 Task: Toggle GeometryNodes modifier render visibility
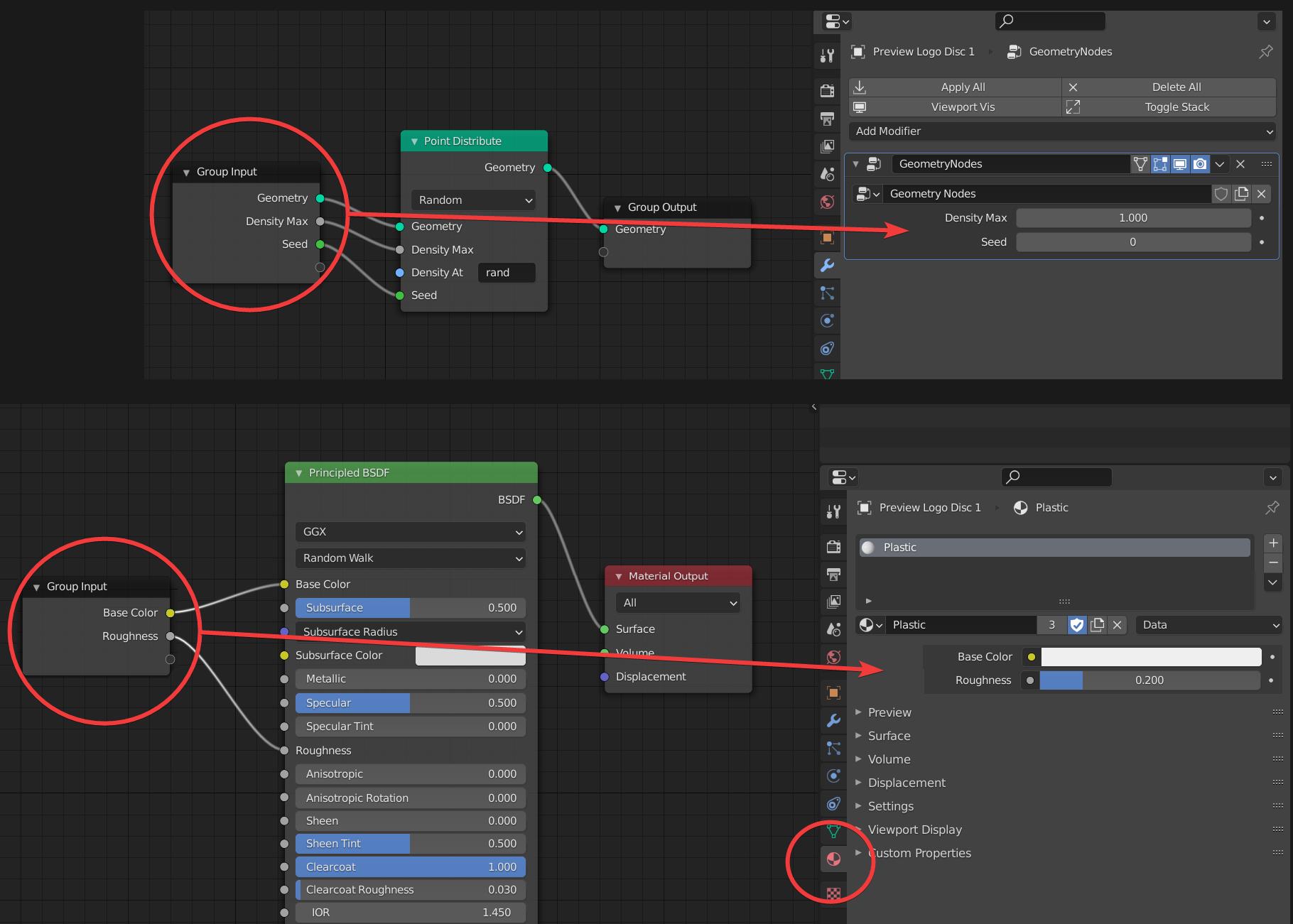pyautogui.click(x=1200, y=164)
